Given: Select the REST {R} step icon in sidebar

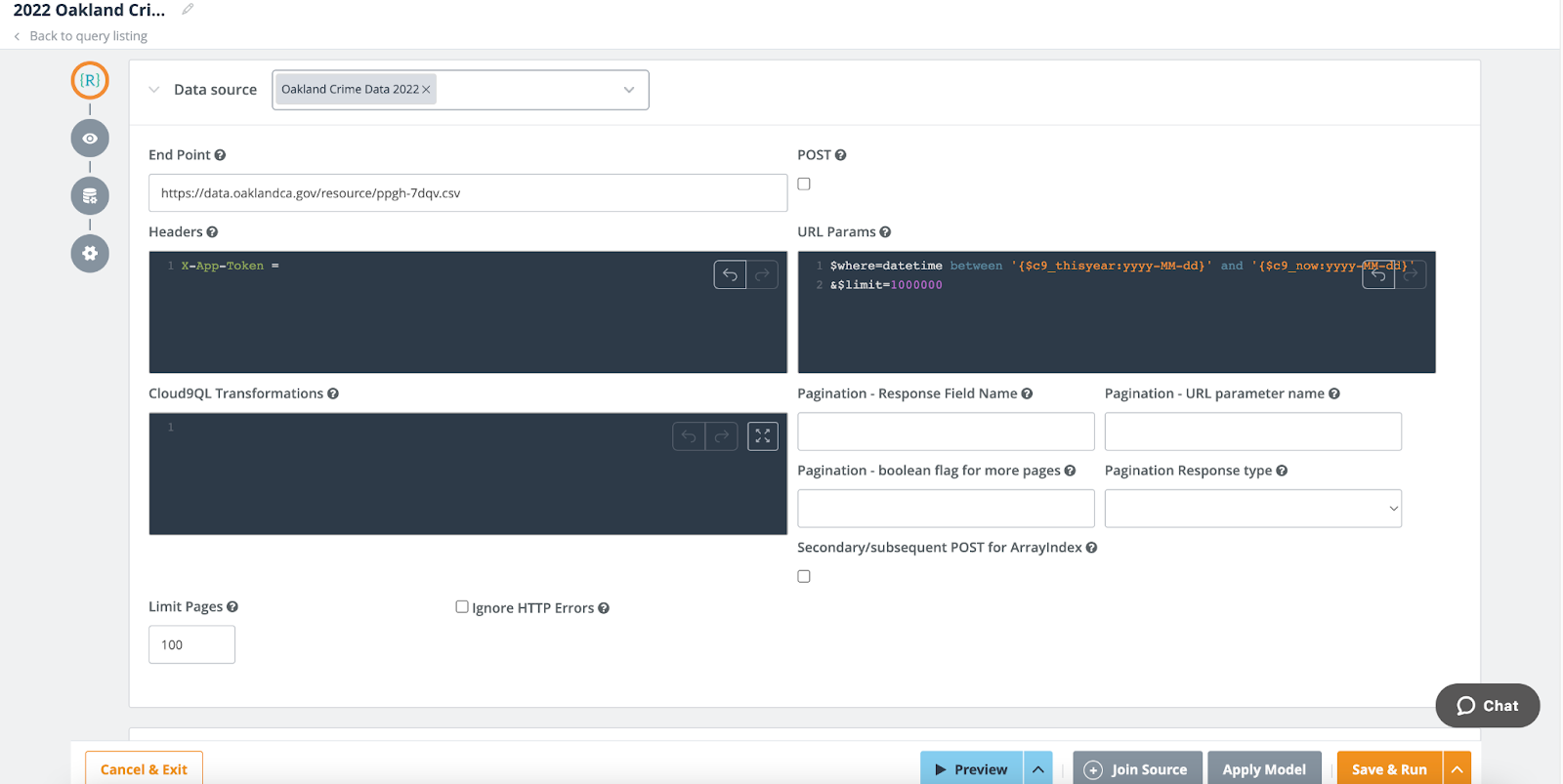Looking at the screenshot, I should [90, 80].
